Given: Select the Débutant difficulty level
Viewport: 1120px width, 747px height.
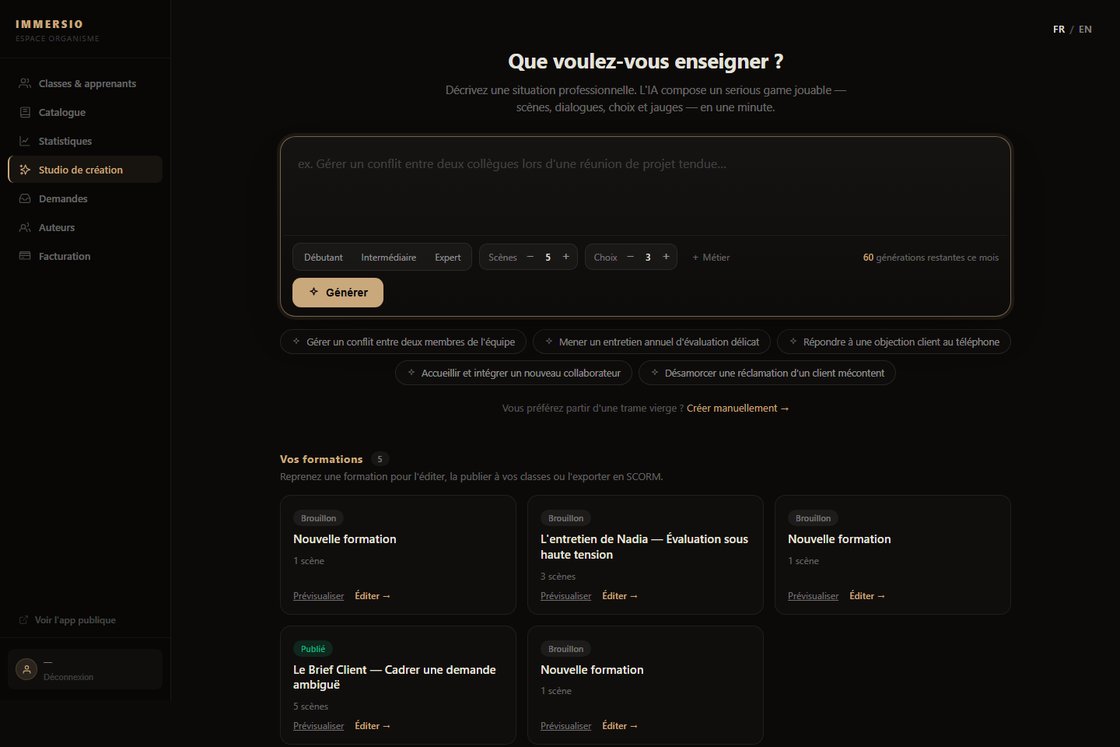Looking at the screenshot, I should [x=323, y=257].
